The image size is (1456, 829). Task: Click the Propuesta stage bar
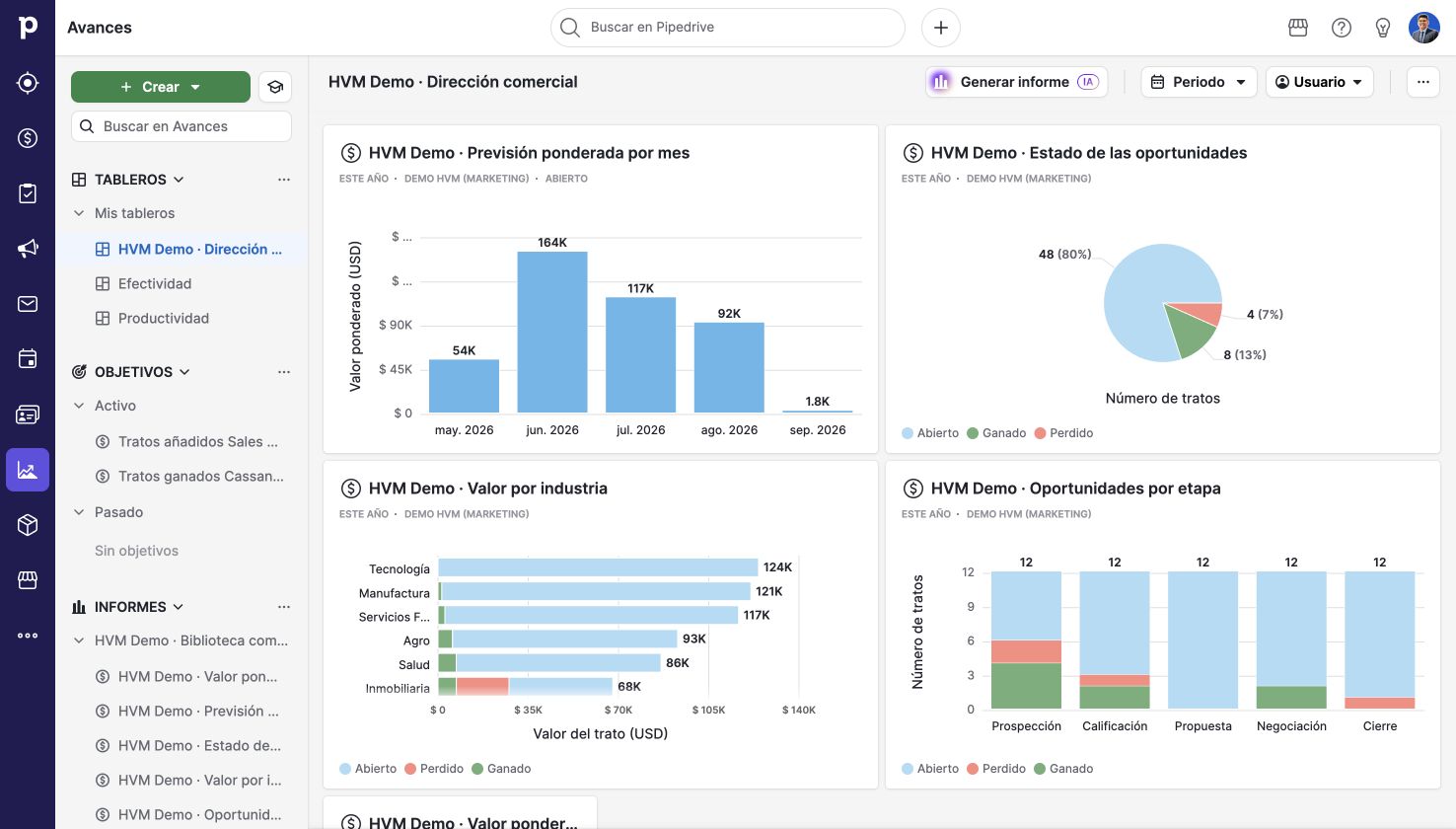pos(1202,641)
